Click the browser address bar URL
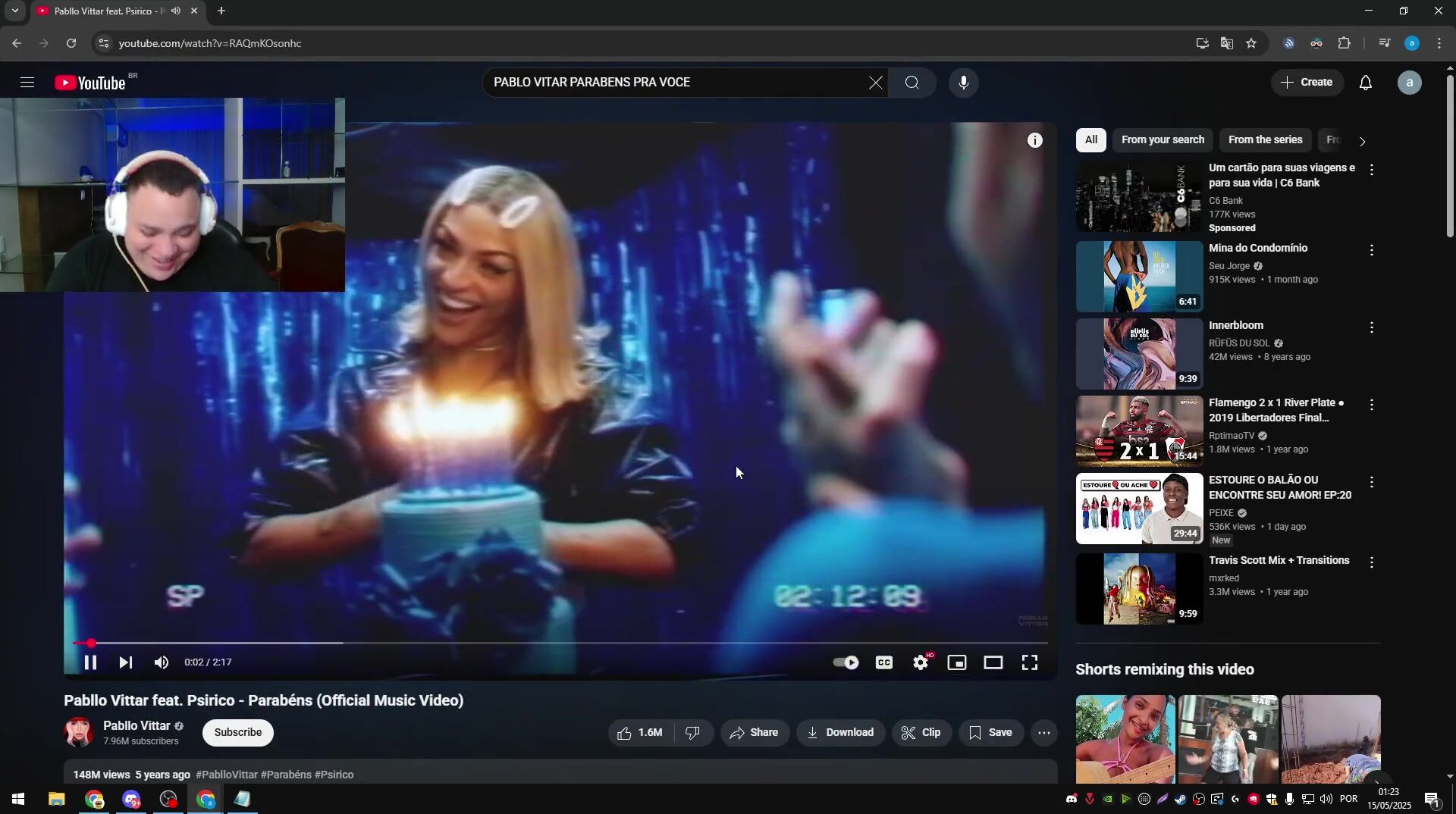 click(x=210, y=44)
